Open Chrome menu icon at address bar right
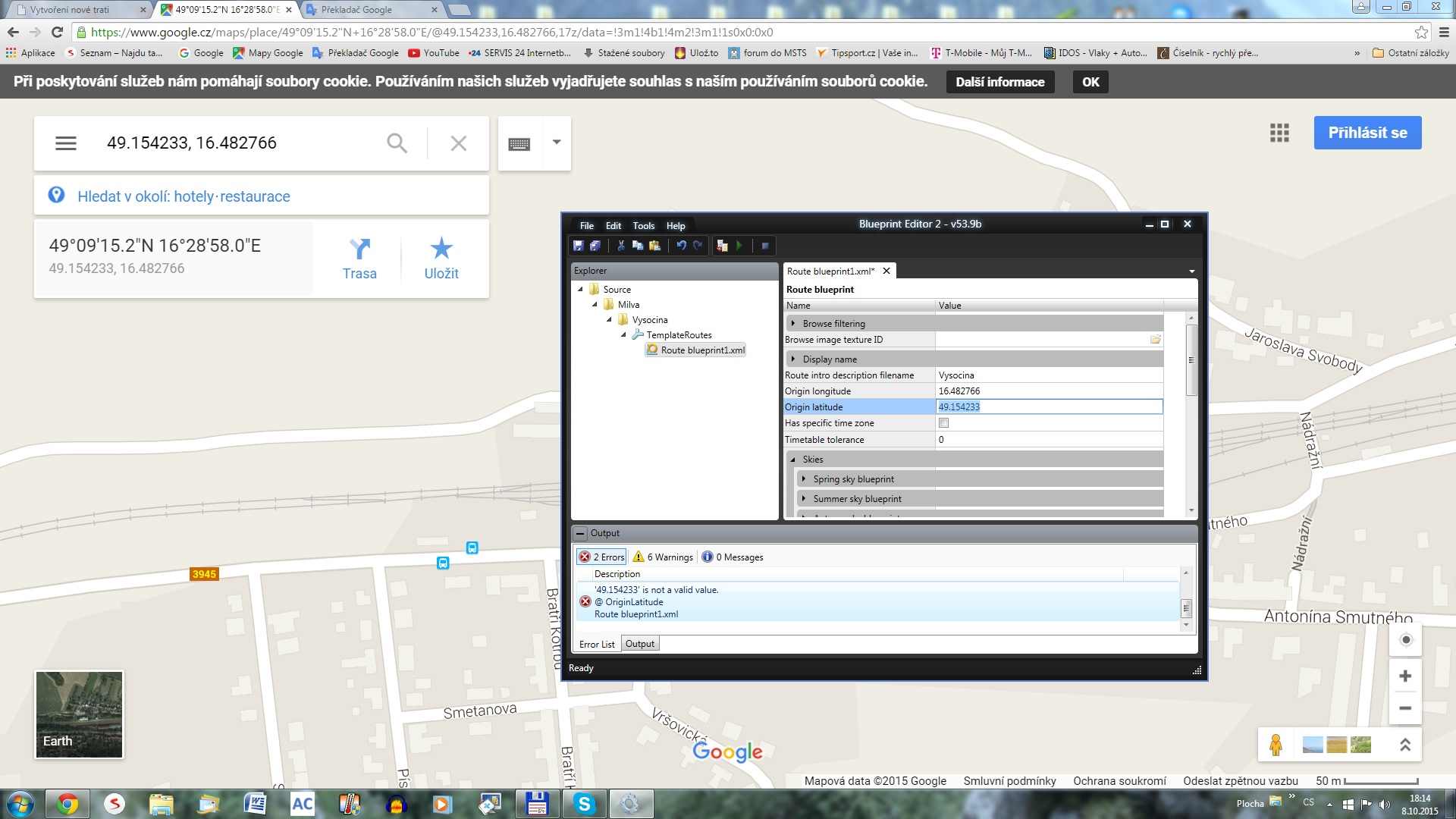Image resolution: width=1456 pixels, height=819 pixels. (1444, 33)
